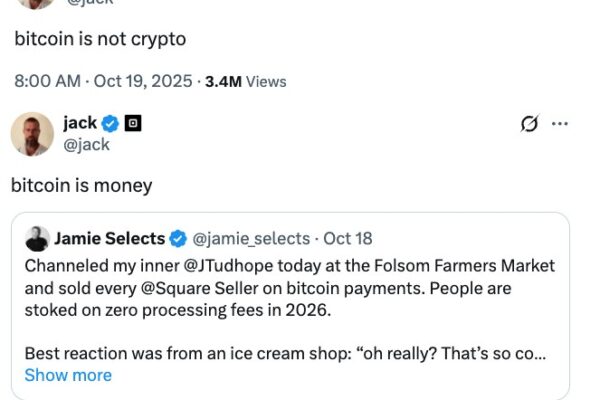The height and width of the screenshot is (400, 600).
Task: Open jack's profile via bold display name
Action: (x=80, y=124)
